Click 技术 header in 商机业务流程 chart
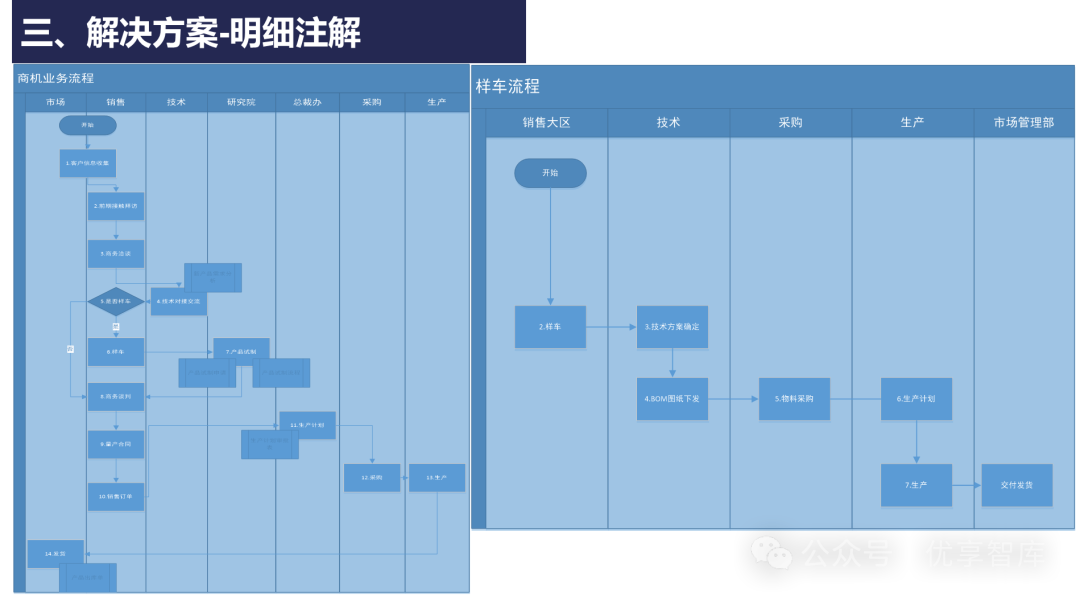The image size is (1080, 597). pos(176,102)
